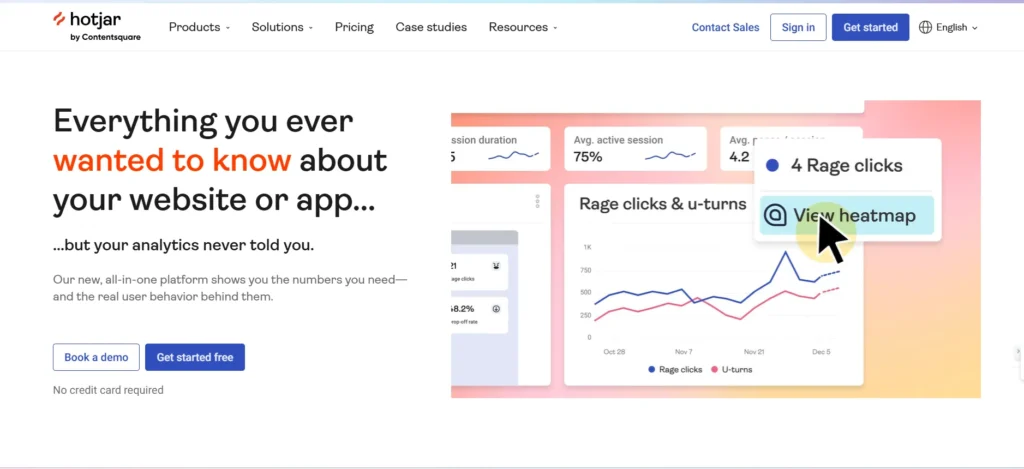Expand the Products menu

pos(199,27)
